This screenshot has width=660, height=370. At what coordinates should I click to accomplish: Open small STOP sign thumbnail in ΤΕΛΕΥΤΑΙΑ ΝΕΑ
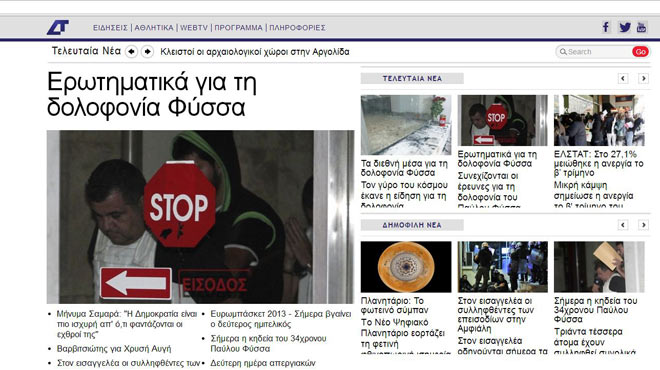(x=503, y=120)
